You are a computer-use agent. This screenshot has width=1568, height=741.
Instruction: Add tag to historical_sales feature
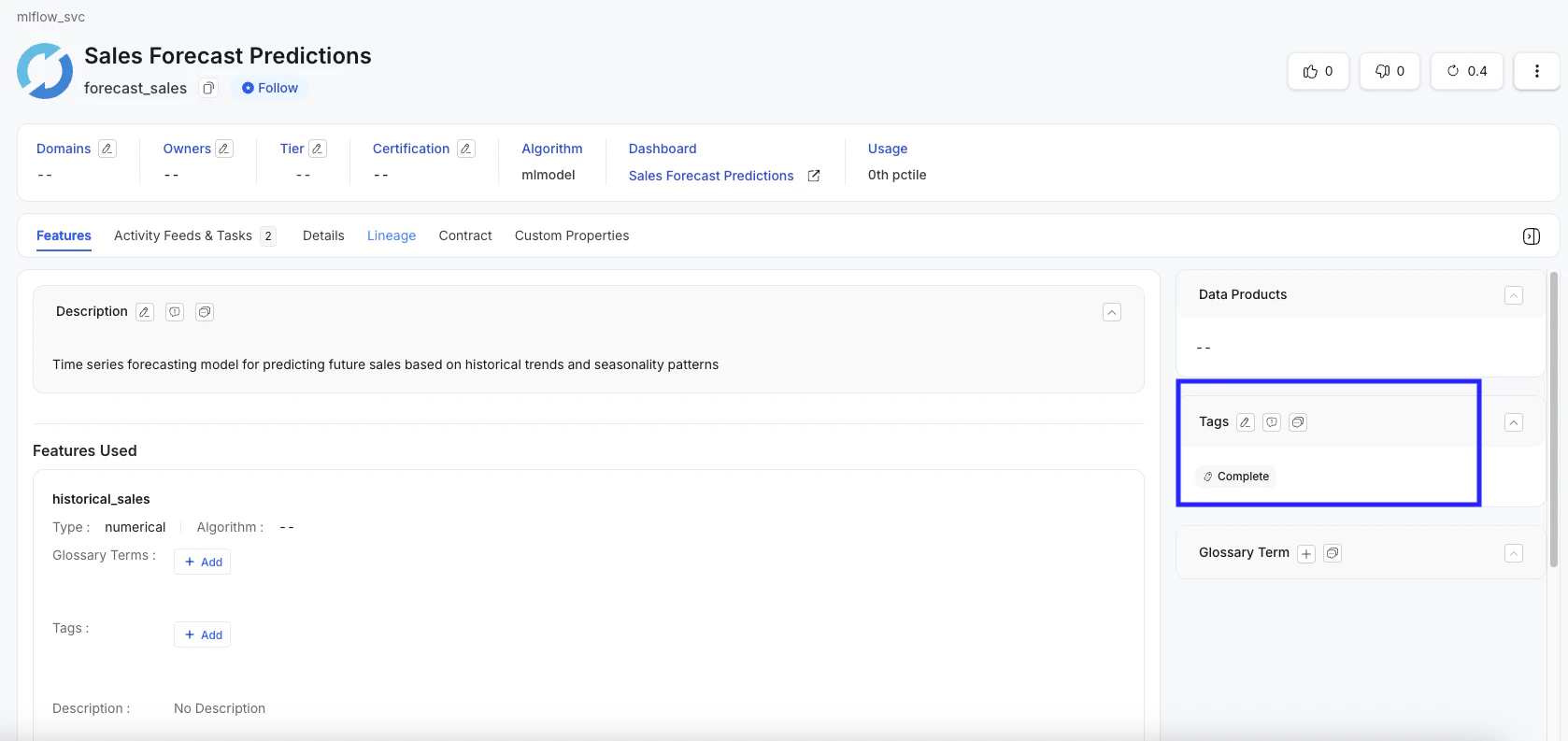202,634
